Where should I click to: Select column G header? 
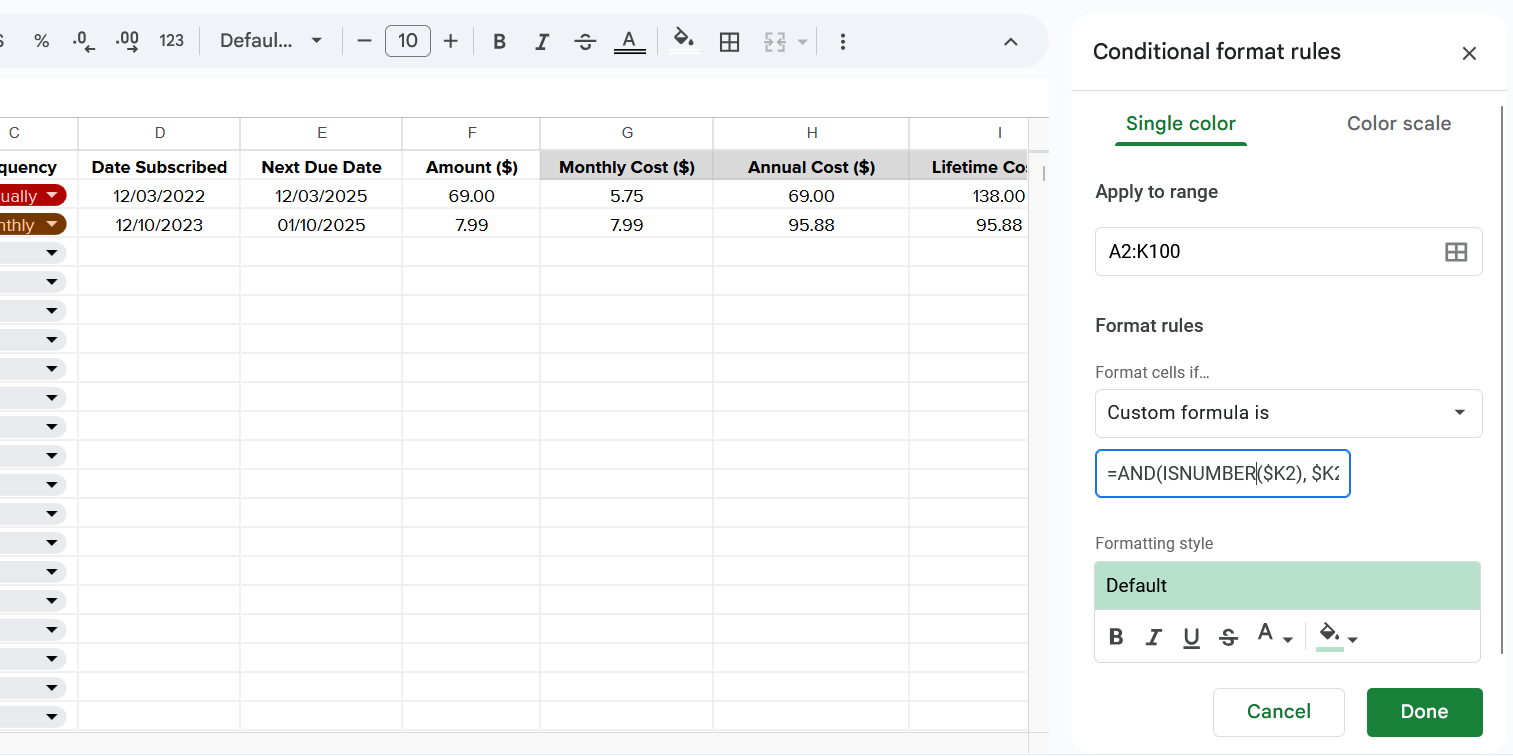[x=627, y=133]
